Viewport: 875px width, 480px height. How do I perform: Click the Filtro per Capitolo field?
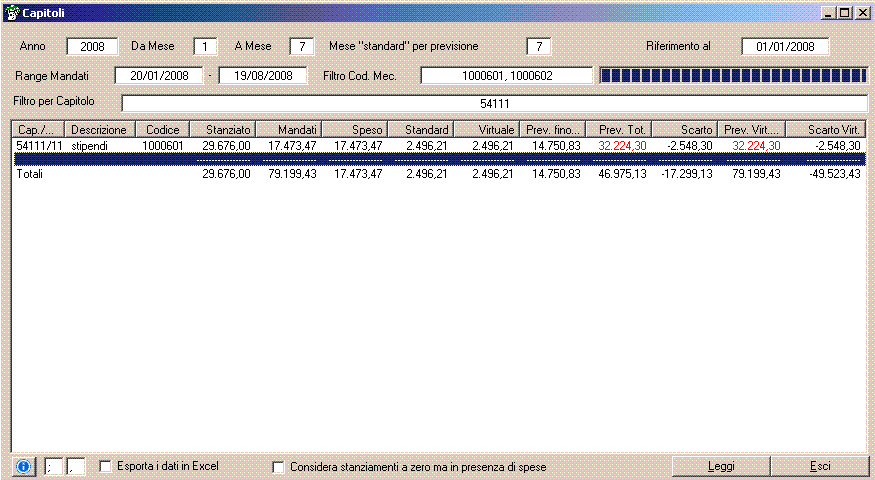tap(494, 103)
